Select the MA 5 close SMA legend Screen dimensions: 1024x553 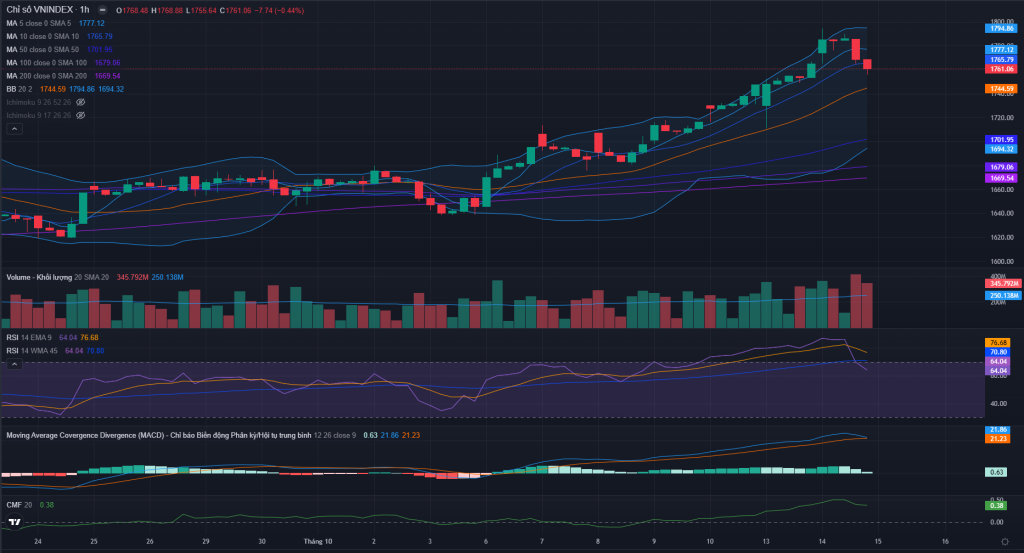click(38, 23)
